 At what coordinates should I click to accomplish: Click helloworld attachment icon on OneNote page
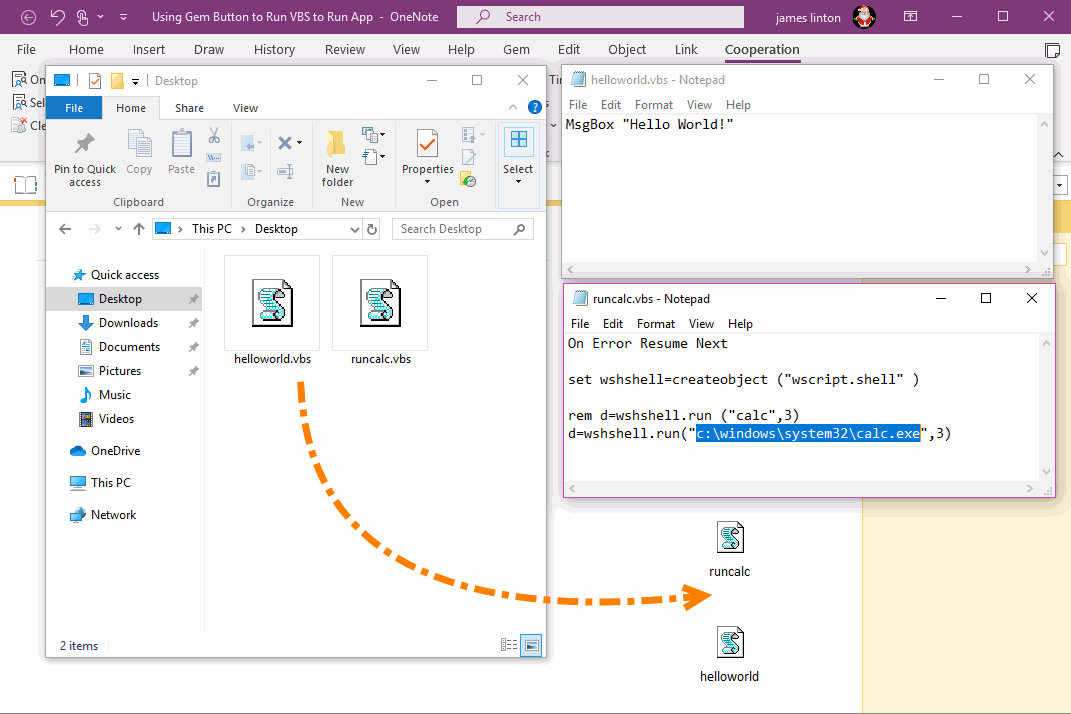(x=730, y=642)
